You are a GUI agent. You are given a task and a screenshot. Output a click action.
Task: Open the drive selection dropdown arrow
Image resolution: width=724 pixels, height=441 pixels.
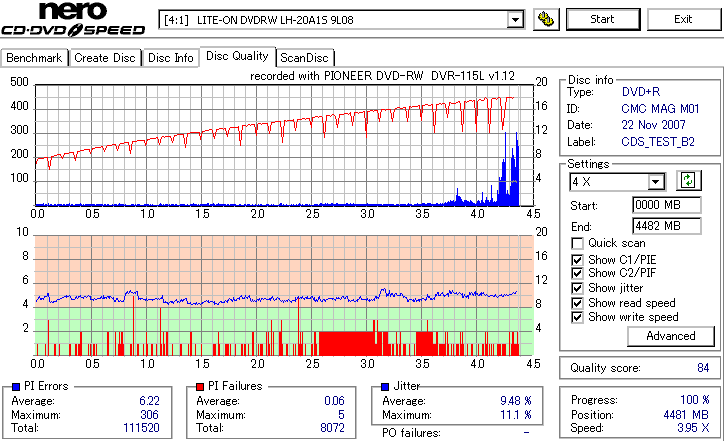515,20
